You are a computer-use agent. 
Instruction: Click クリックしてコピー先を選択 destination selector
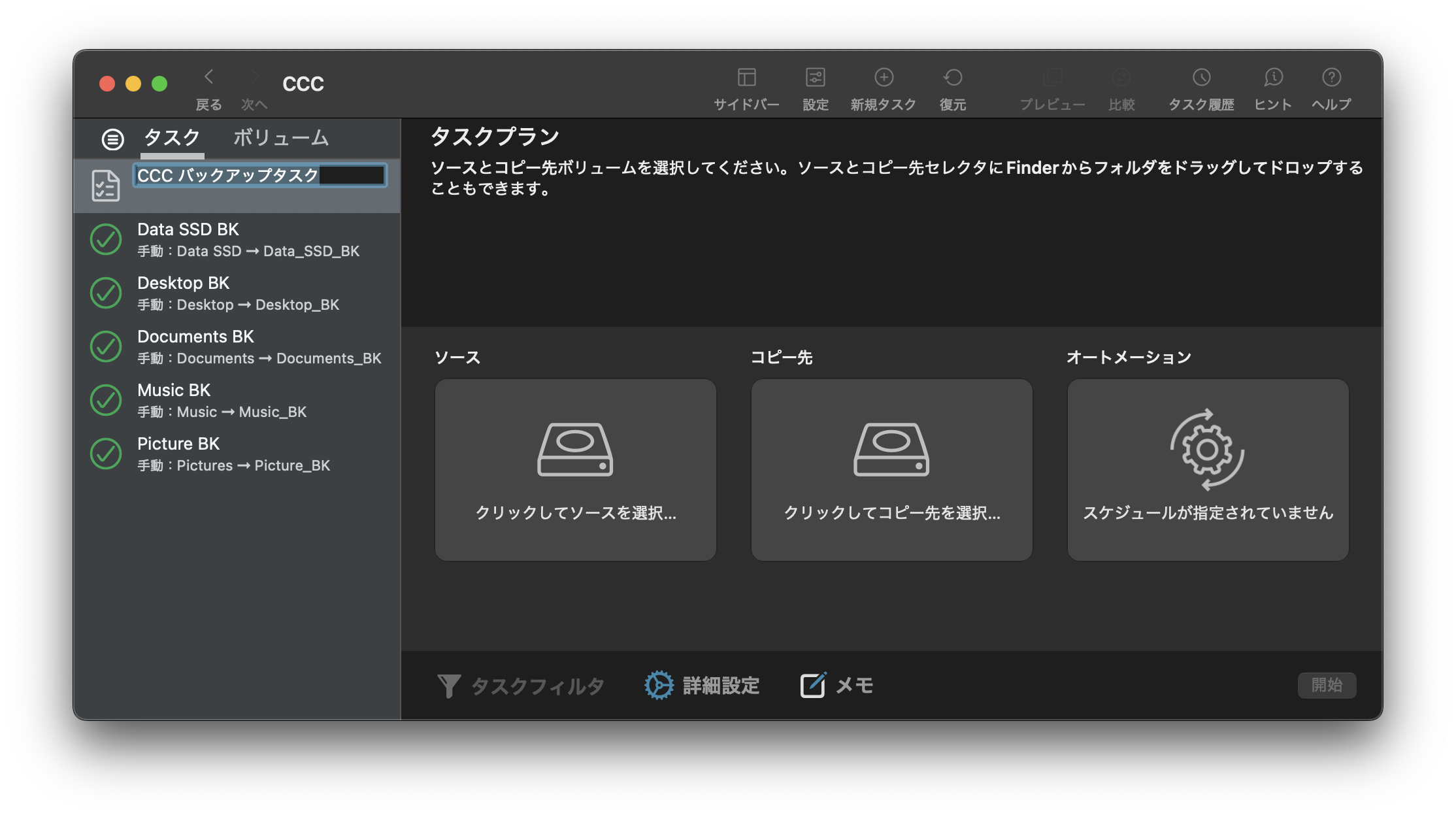click(x=891, y=469)
